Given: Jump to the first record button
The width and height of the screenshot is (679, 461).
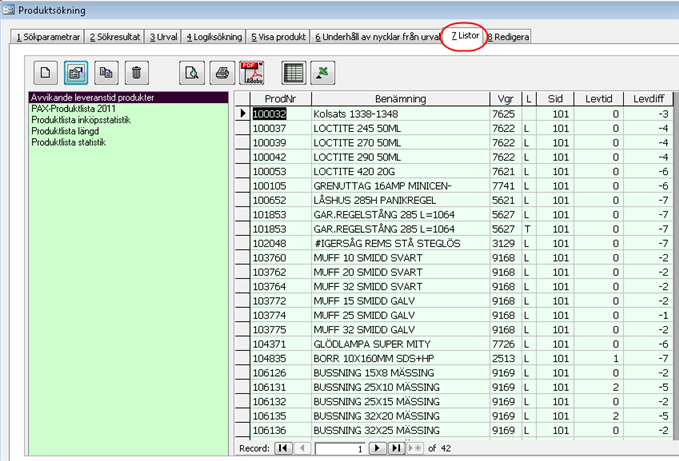Looking at the screenshot, I should point(284,449).
